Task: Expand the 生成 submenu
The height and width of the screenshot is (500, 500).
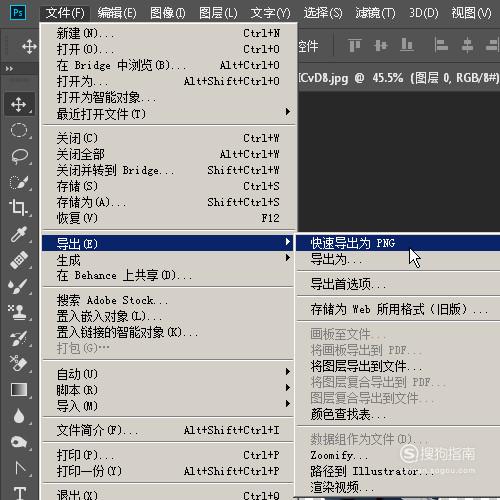Action: pyautogui.click(x=168, y=259)
